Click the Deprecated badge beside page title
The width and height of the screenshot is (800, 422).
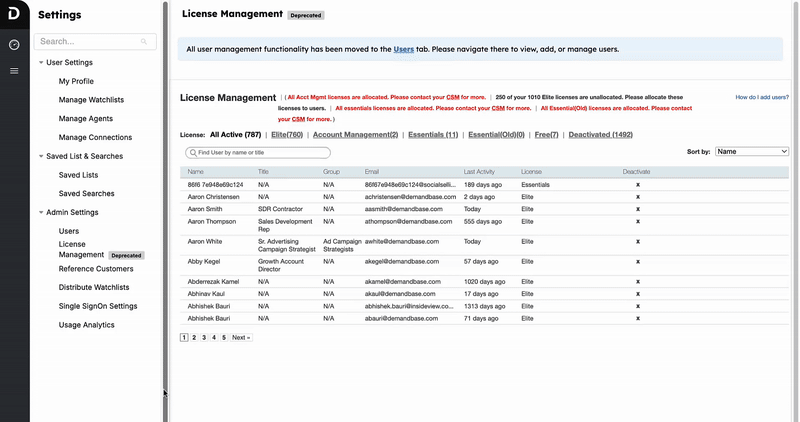pyautogui.click(x=306, y=15)
